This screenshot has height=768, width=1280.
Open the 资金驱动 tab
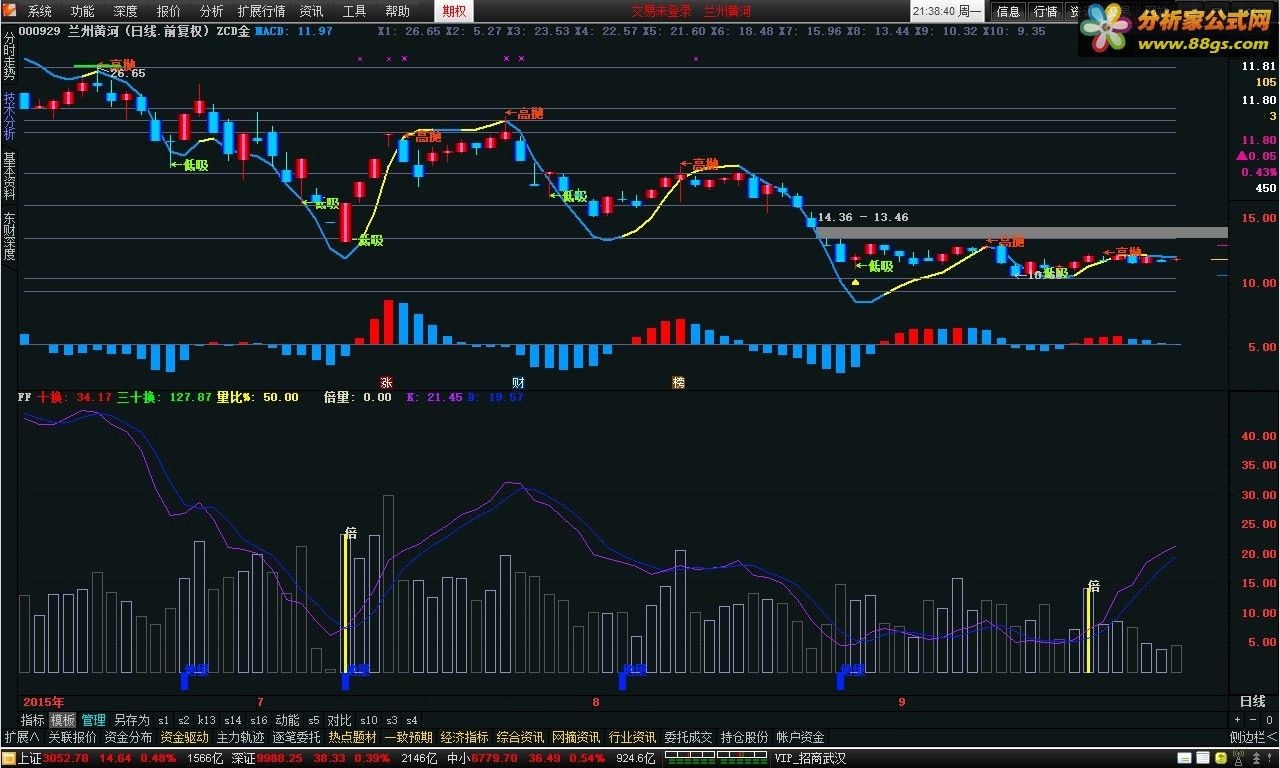coord(184,737)
